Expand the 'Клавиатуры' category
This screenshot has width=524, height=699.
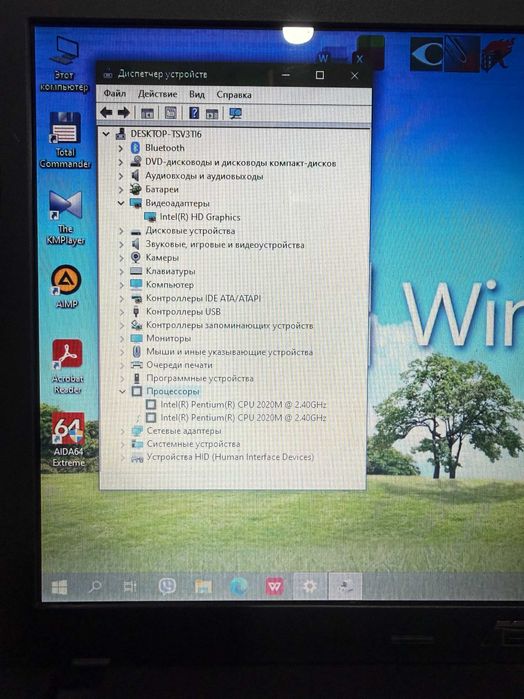point(121,271)
